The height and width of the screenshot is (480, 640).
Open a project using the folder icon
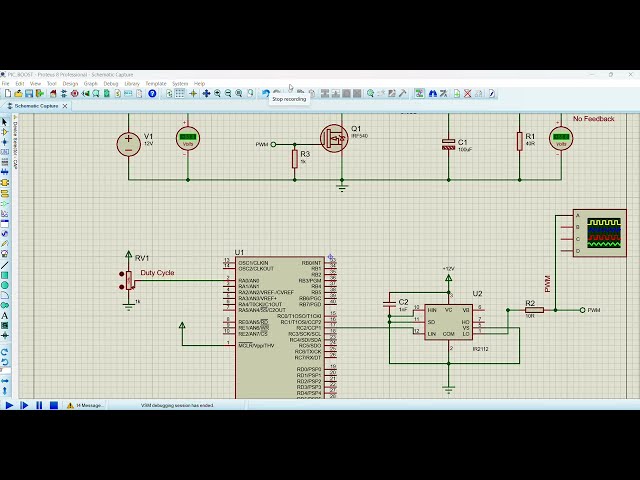point(18,94)
